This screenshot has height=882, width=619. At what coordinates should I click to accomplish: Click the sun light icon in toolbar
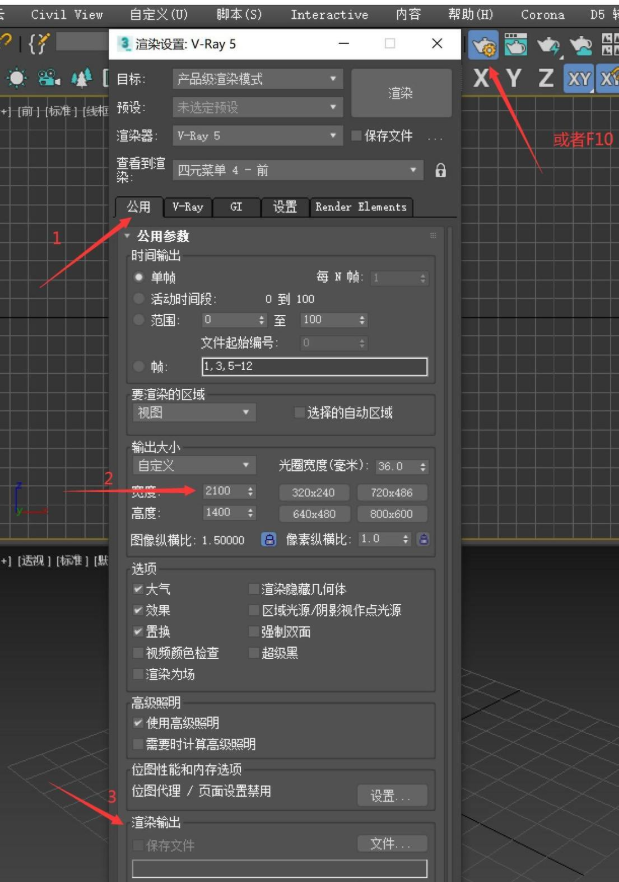(16, 78)
